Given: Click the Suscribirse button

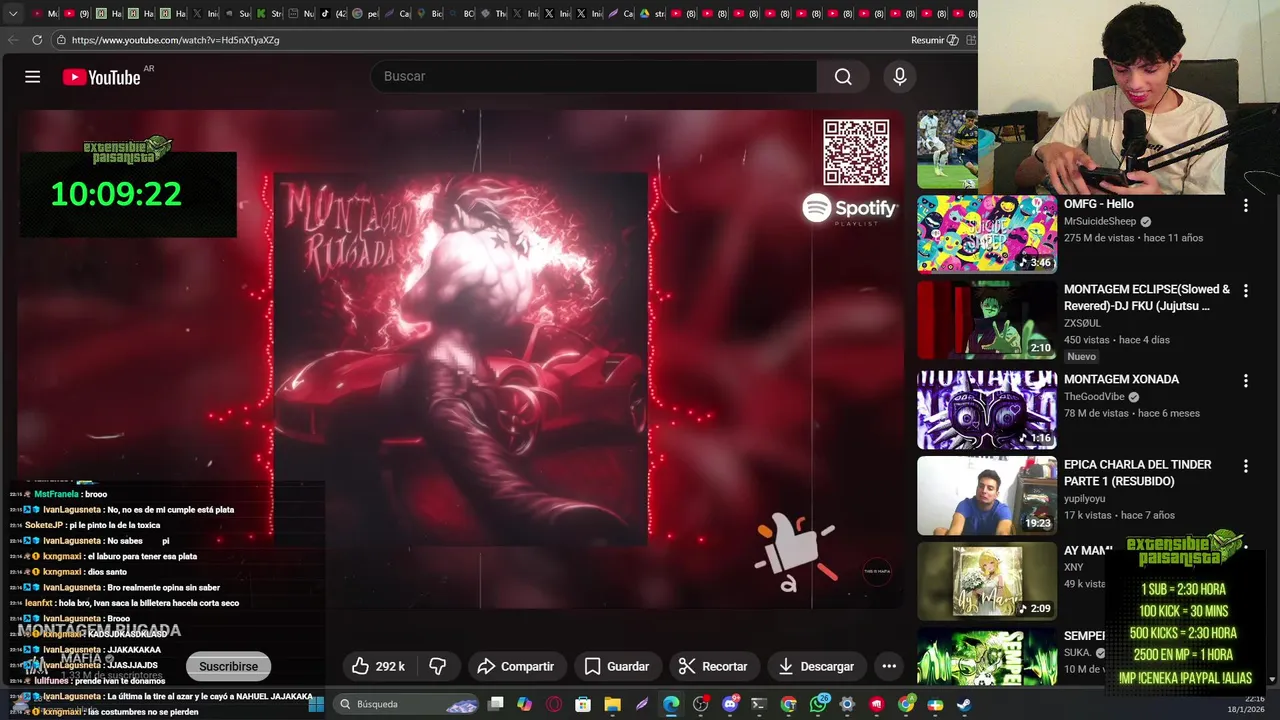Looking at the screenshot, I should coord(228,666).
